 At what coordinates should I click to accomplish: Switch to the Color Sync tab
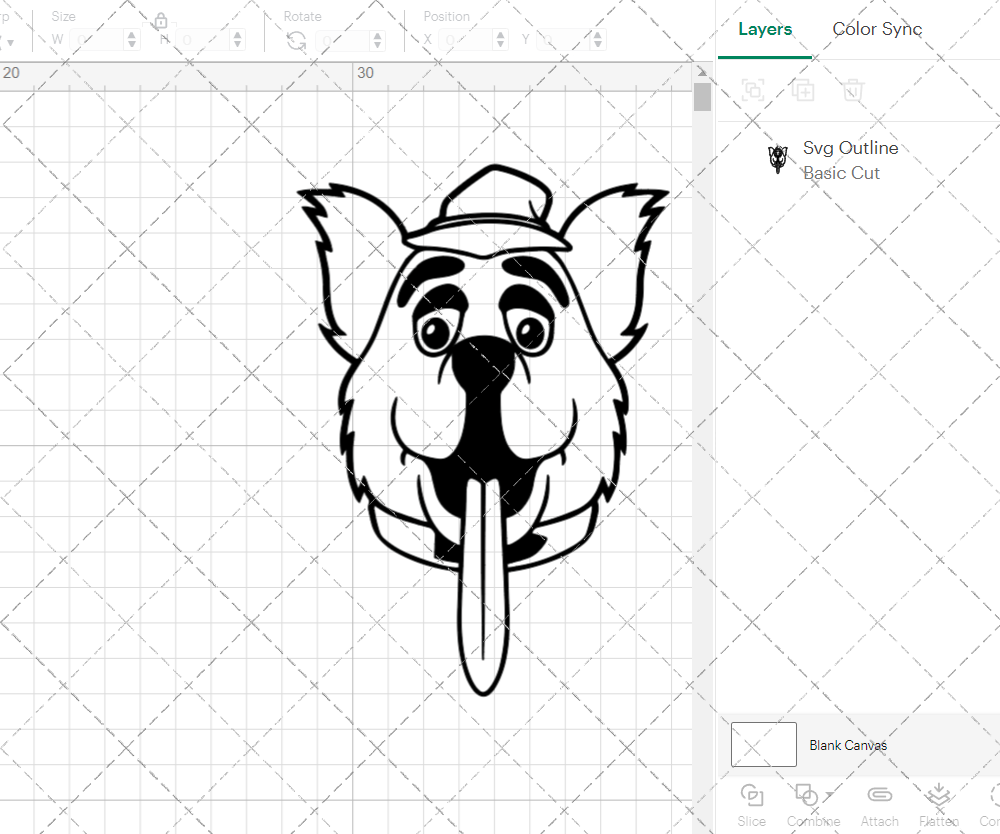pos(877,29)
